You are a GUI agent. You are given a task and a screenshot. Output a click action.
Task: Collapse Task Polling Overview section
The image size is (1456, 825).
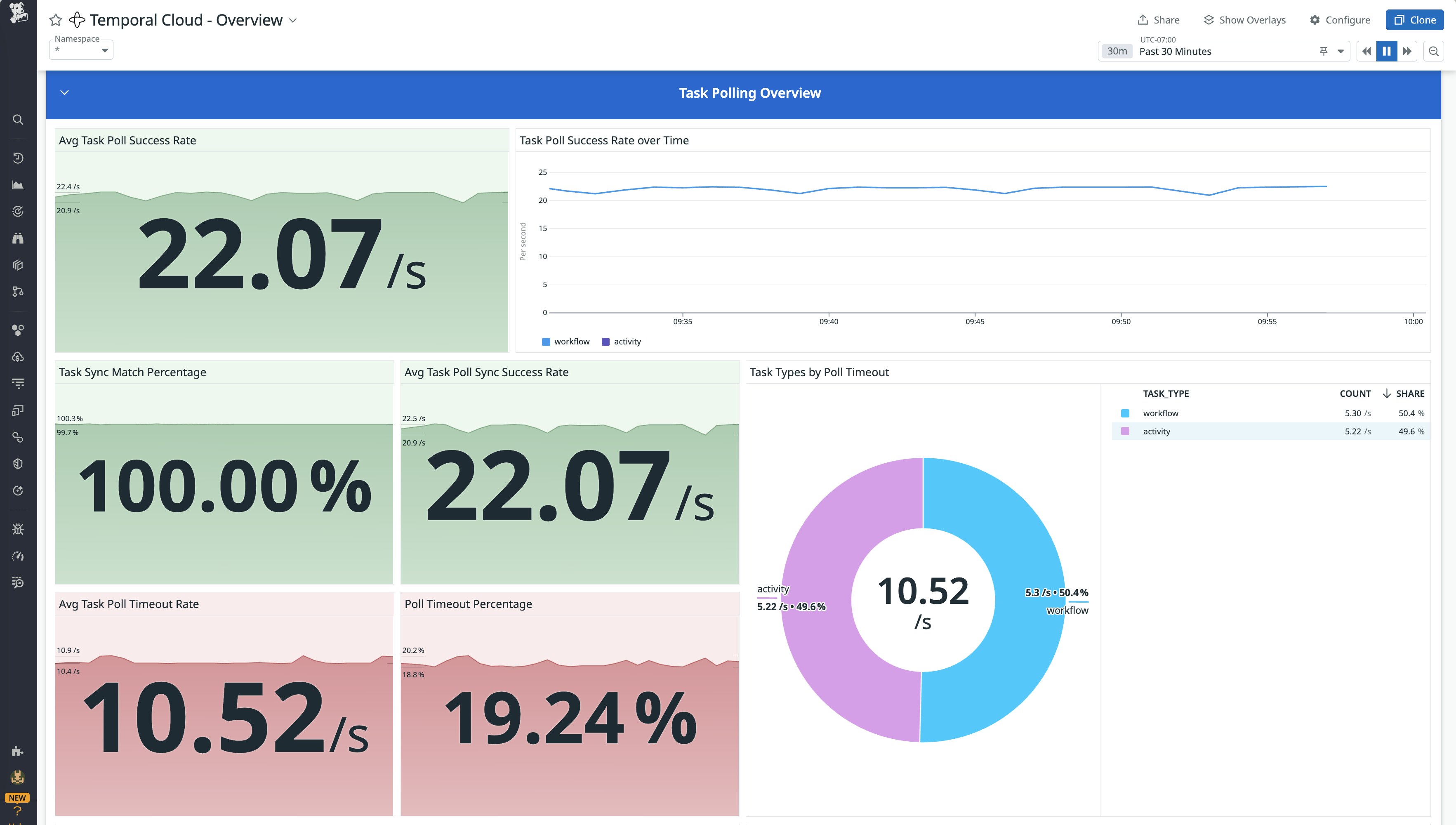point(65,92)
